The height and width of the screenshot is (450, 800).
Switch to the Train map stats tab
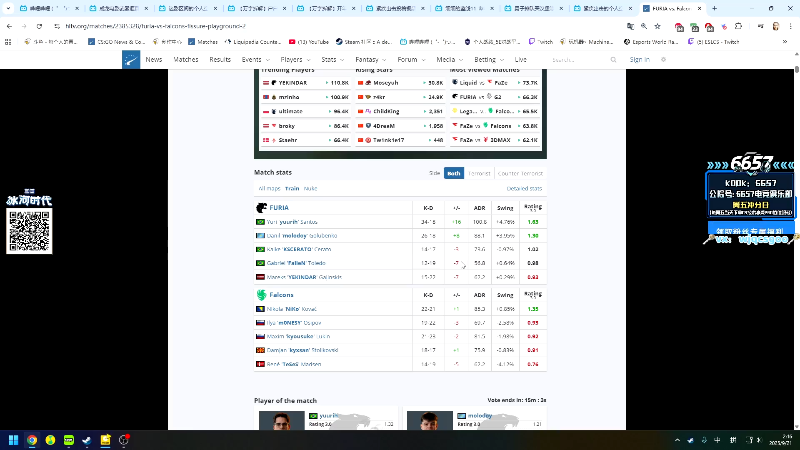(292, 188)
